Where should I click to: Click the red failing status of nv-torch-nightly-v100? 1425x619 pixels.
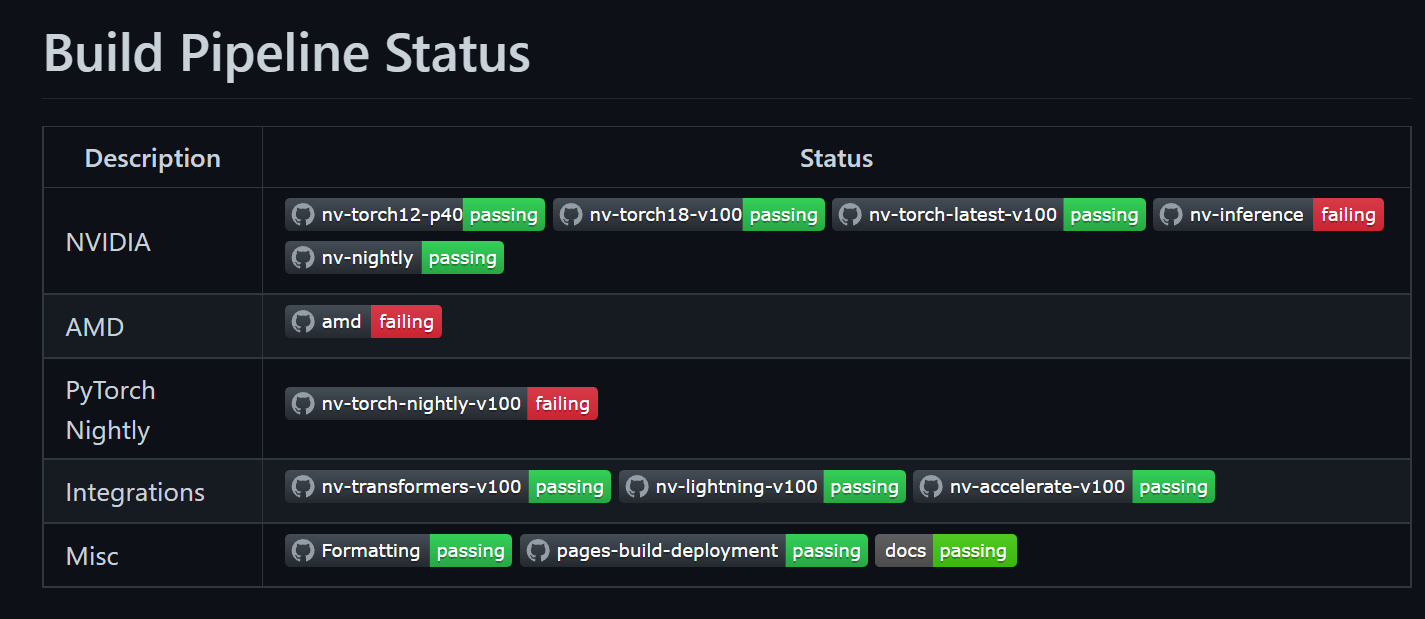pos(562,404)
